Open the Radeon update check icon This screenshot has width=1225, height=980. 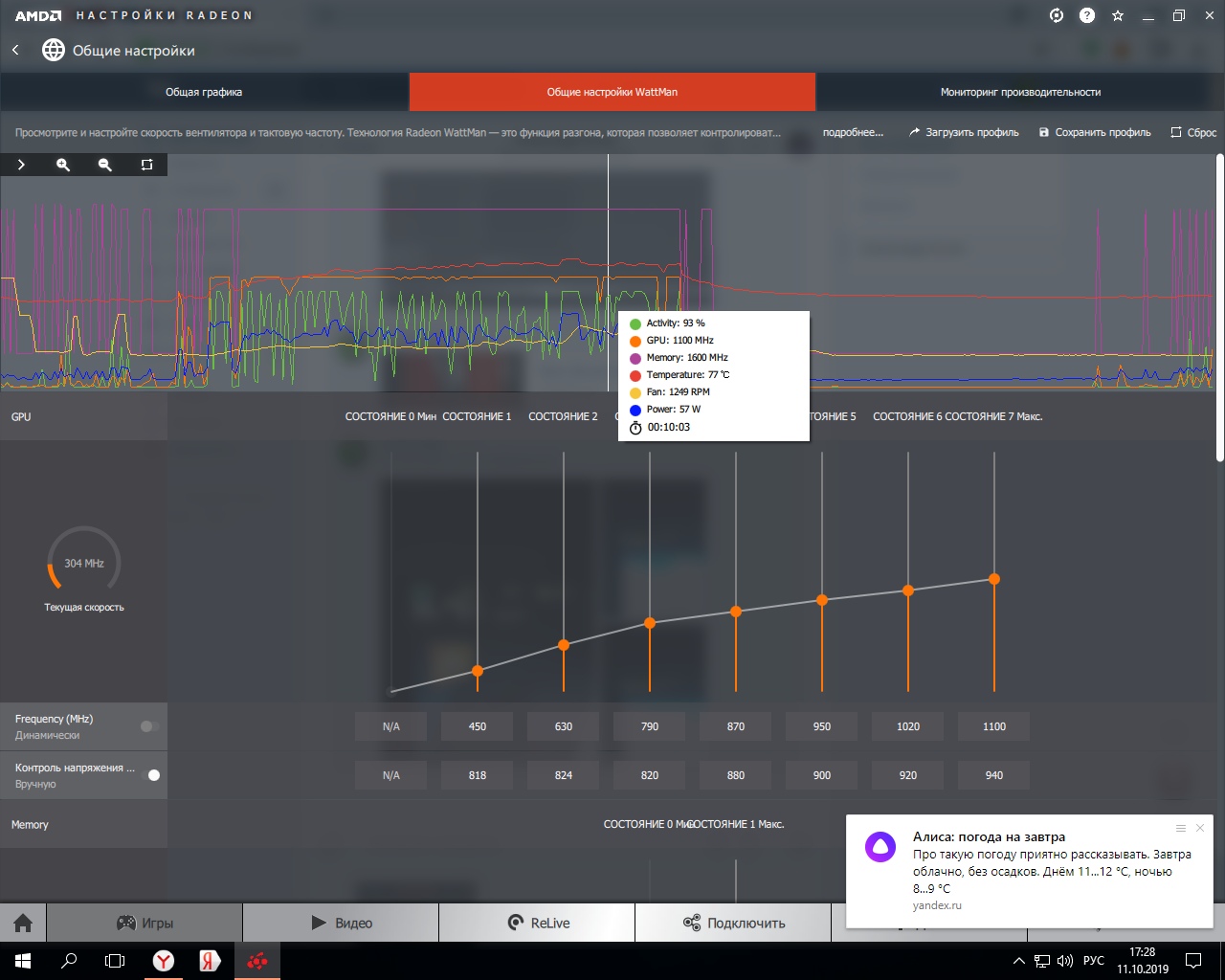(1057, 15)
